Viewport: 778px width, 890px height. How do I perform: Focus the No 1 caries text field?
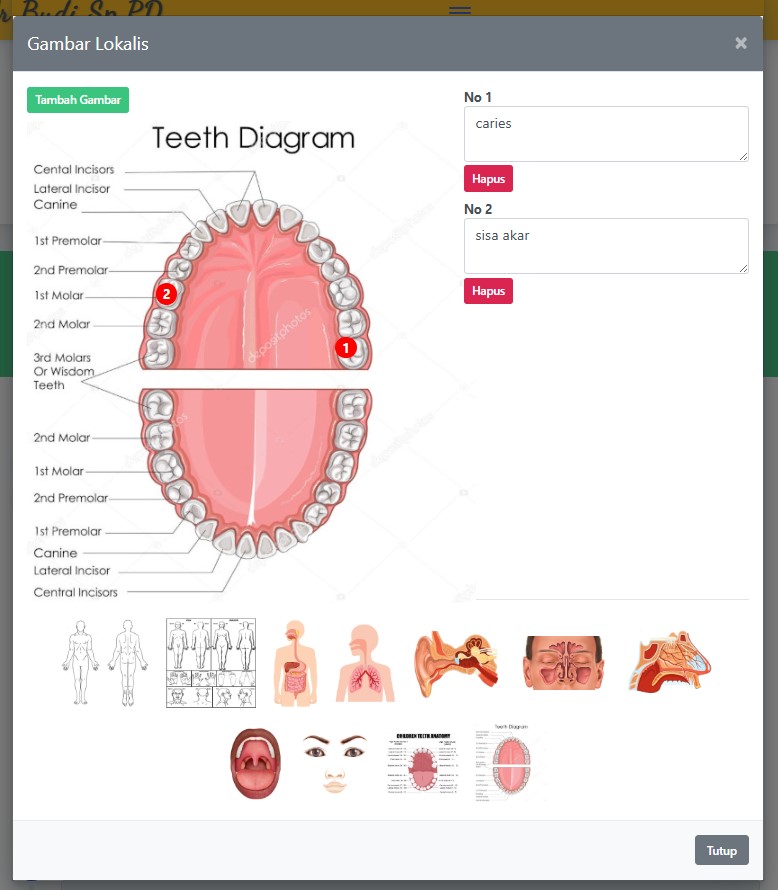tap(606, 134)
